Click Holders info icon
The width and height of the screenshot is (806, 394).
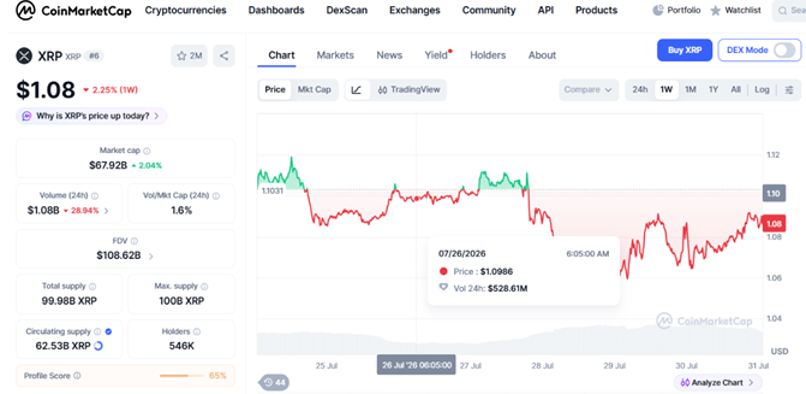click(197, 332)
